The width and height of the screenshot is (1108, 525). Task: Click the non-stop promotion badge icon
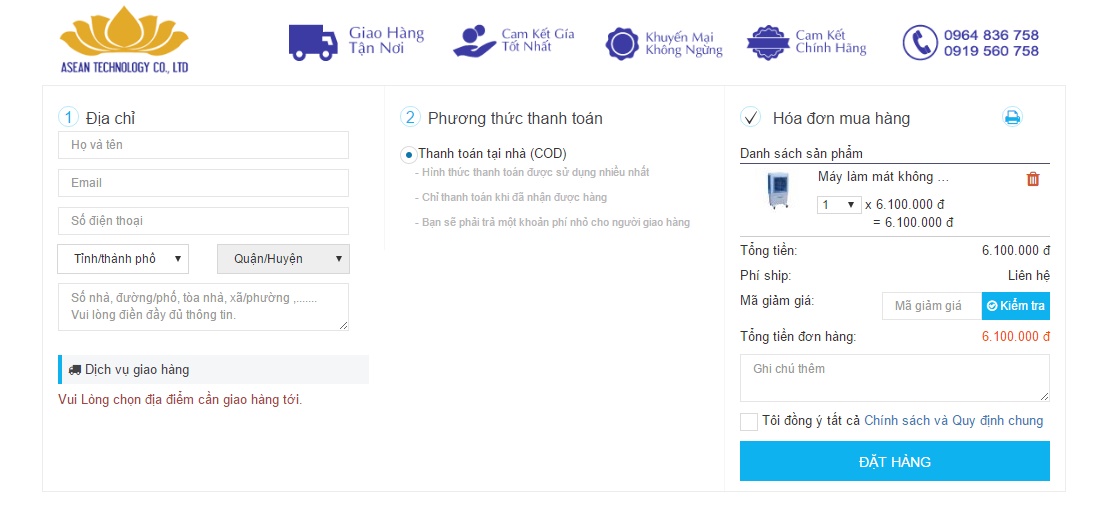tap(622, 43)
